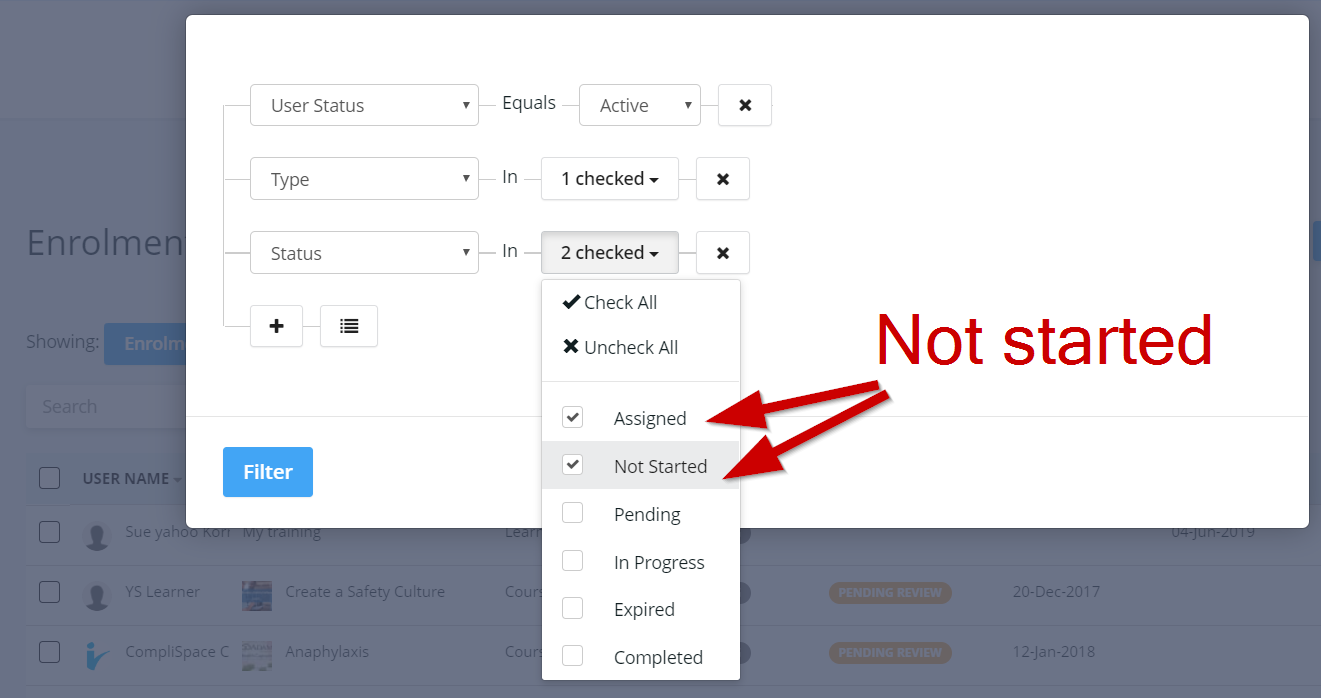Remove the Status filter row with the X icon
The width and height of the screenshot is (1321, 698).
pos(722,252)
